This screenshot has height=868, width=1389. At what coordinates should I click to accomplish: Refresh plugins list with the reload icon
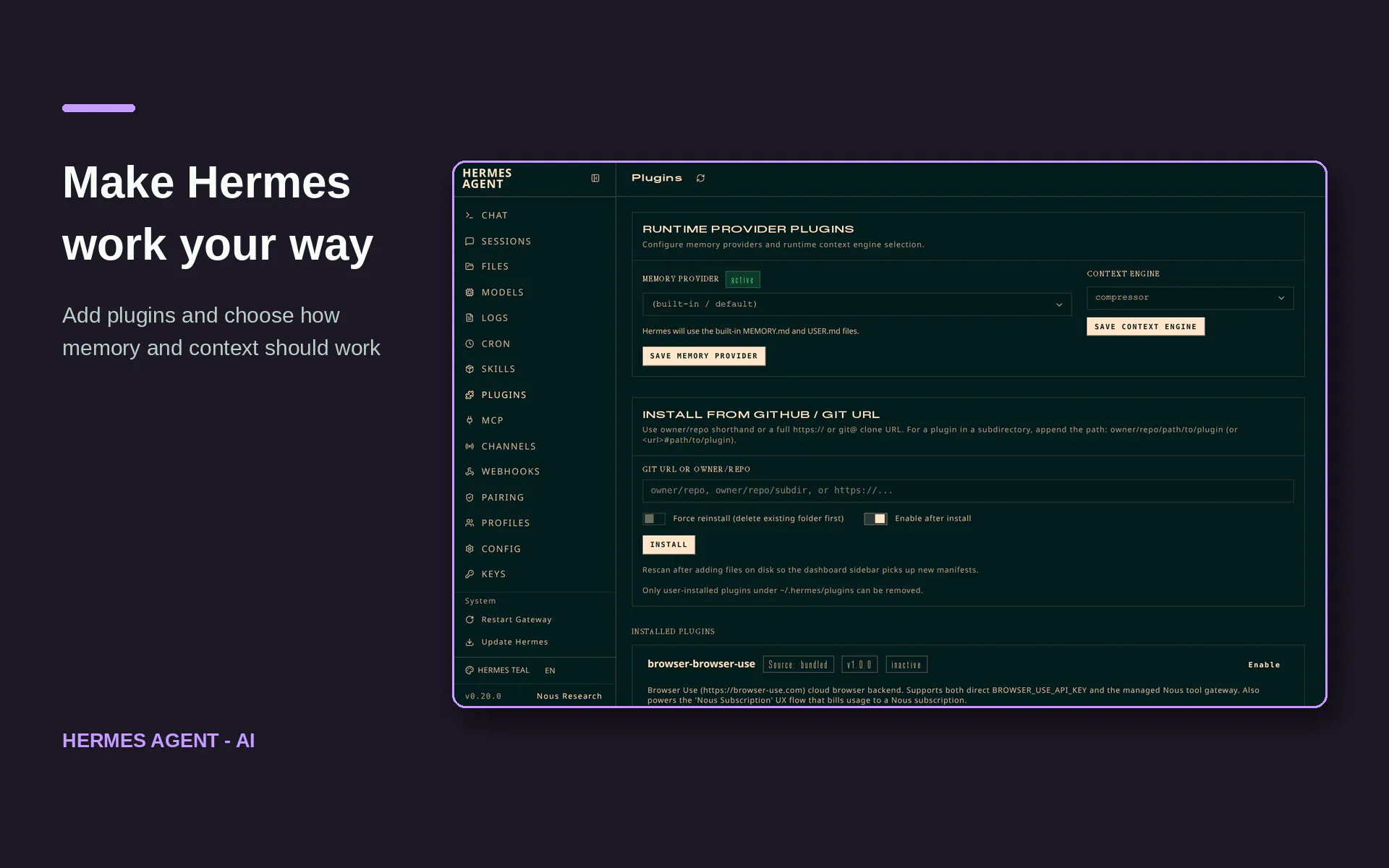(x=700, y=179)
